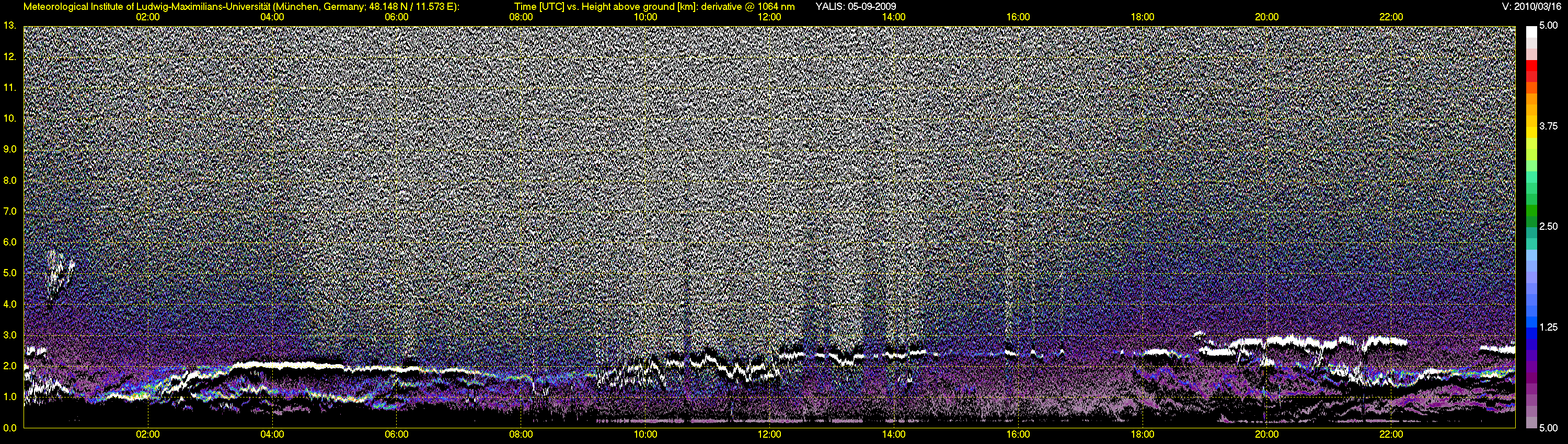Viewport: 1568px width, 444px height.
Task: Select the 18:00 label on the top time axis
Action: 1143,17
